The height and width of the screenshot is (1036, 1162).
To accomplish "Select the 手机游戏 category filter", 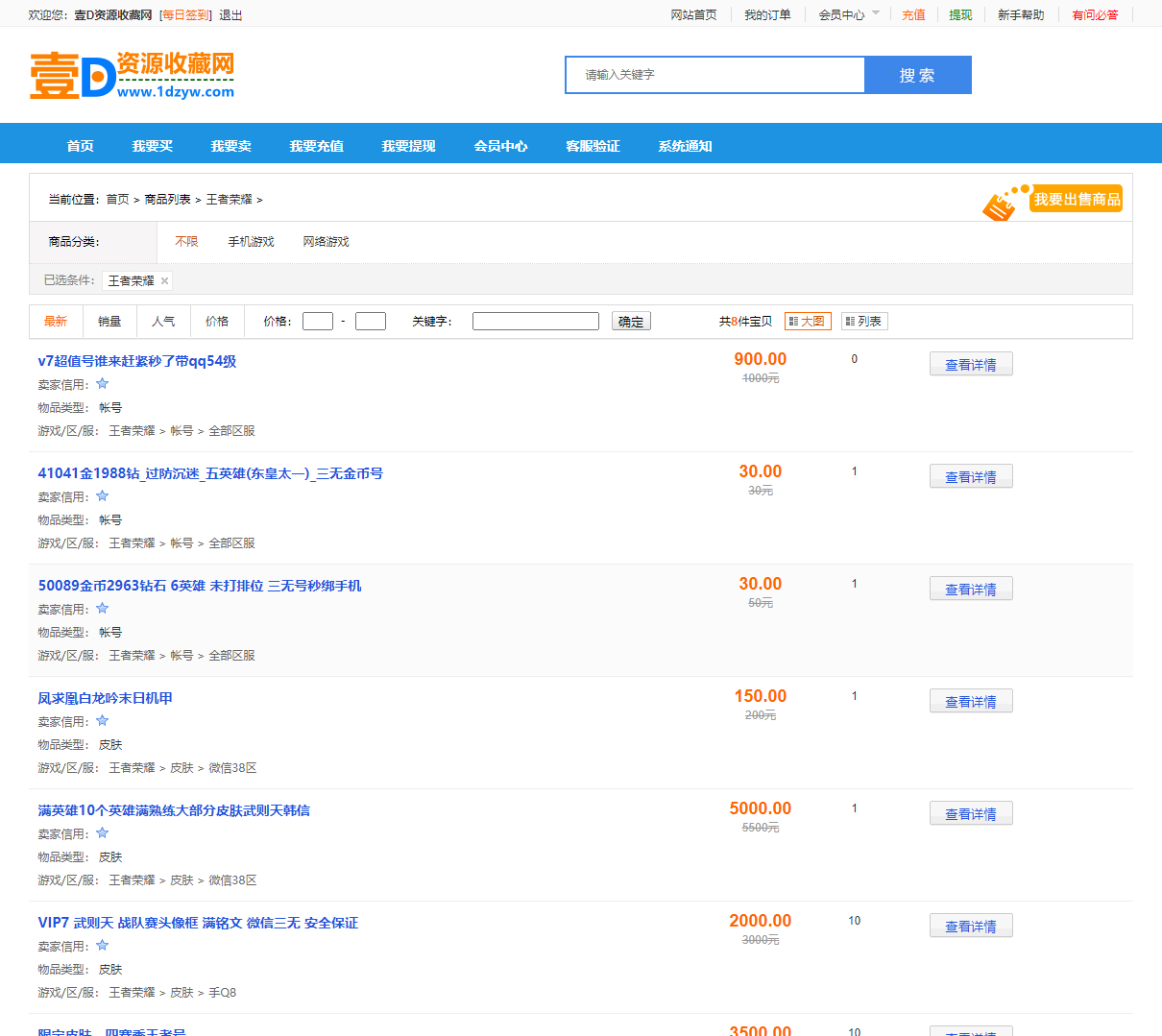I will coord(251,242).
